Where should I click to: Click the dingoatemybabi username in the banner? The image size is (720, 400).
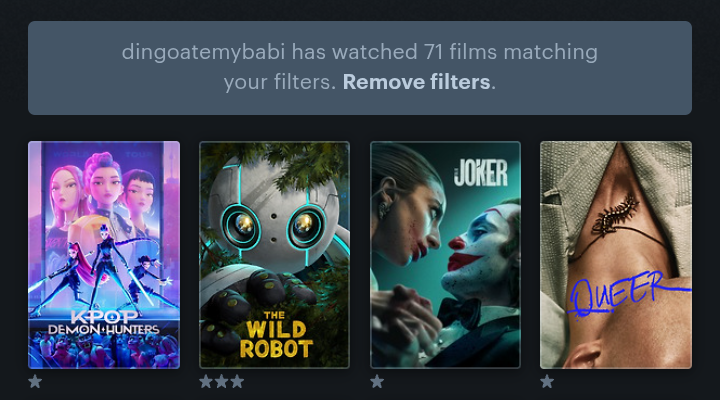click(x=203, y=52)
